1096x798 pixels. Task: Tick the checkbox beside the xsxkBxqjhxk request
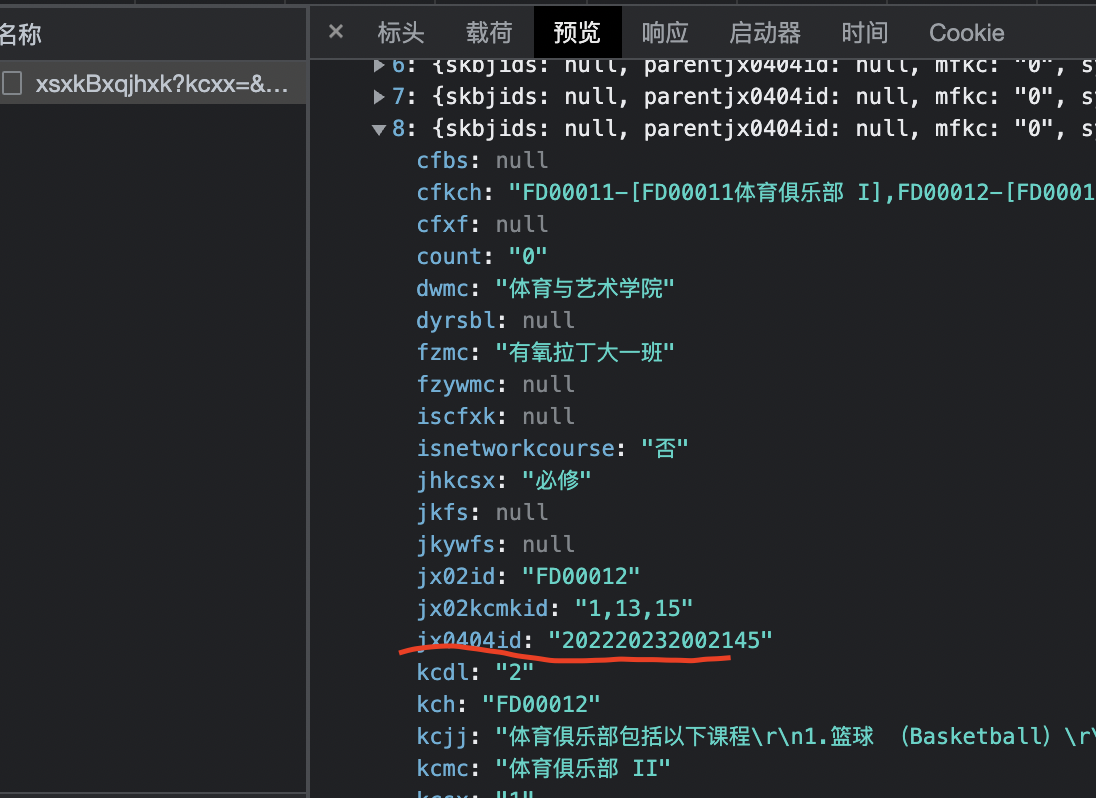tap(12, 85)
